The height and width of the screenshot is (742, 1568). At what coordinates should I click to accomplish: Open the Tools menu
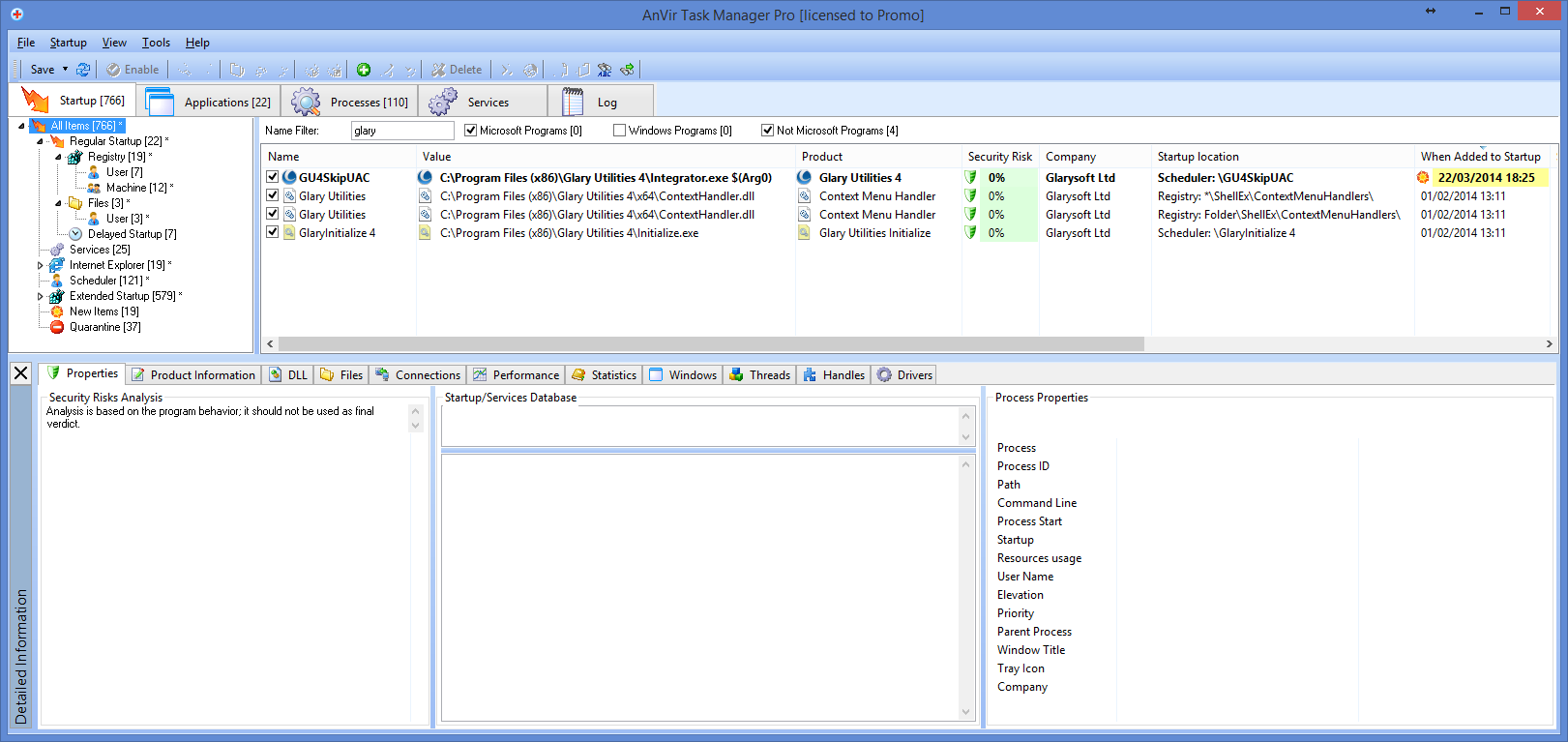pos(156,43)
